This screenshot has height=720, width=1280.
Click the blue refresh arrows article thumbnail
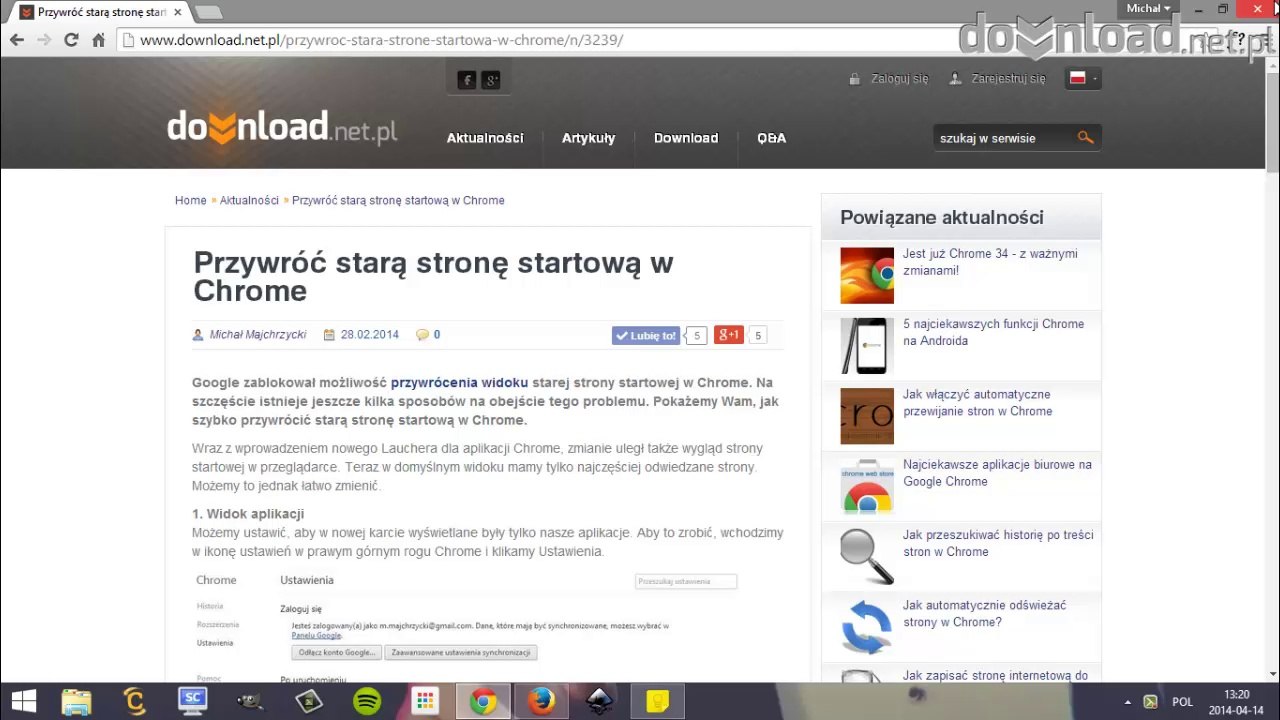coord(867,627)
